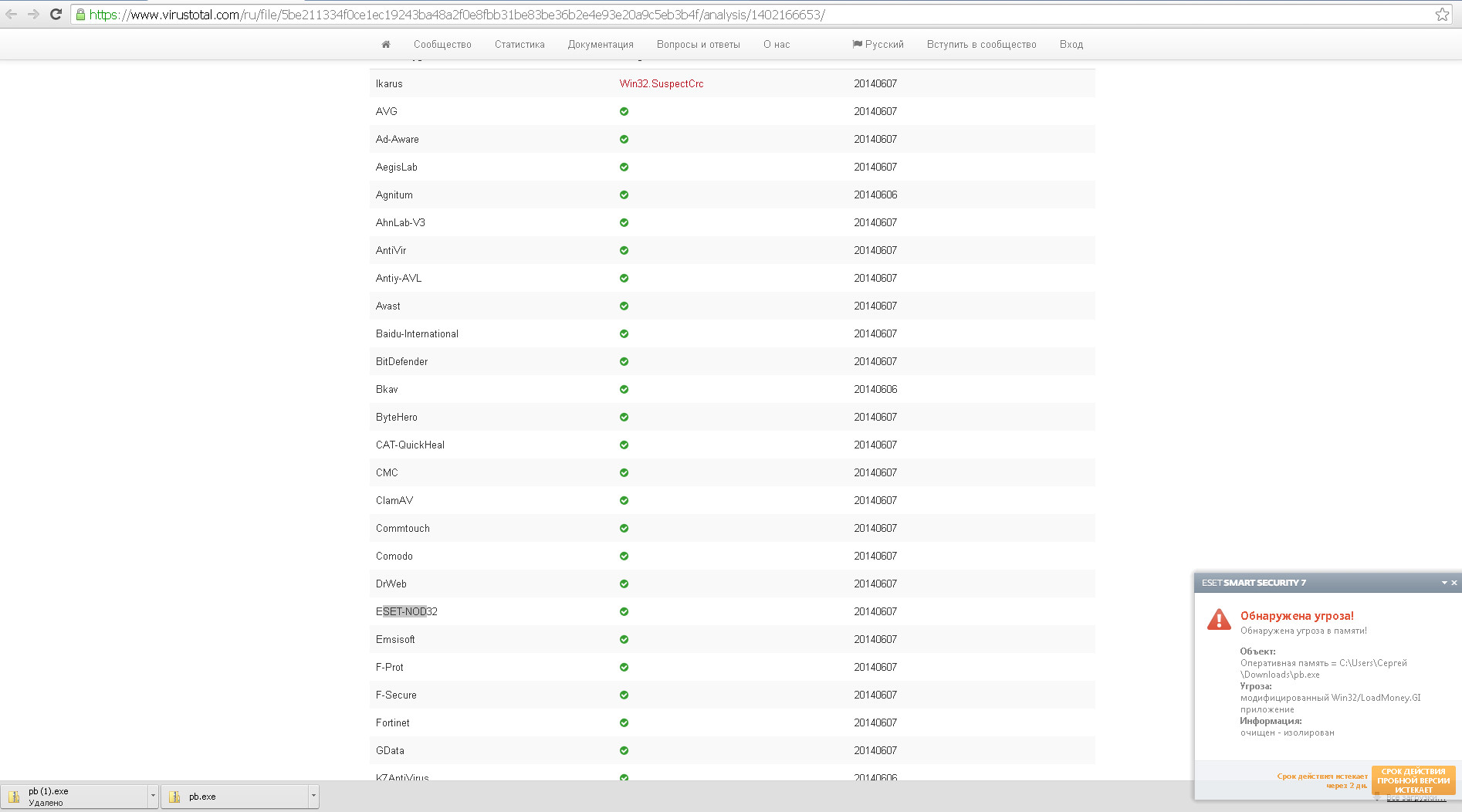Click the browser back arrow
Image resolution: width=1462 pixels, height=812 pixels.
[x=12, y=14]
